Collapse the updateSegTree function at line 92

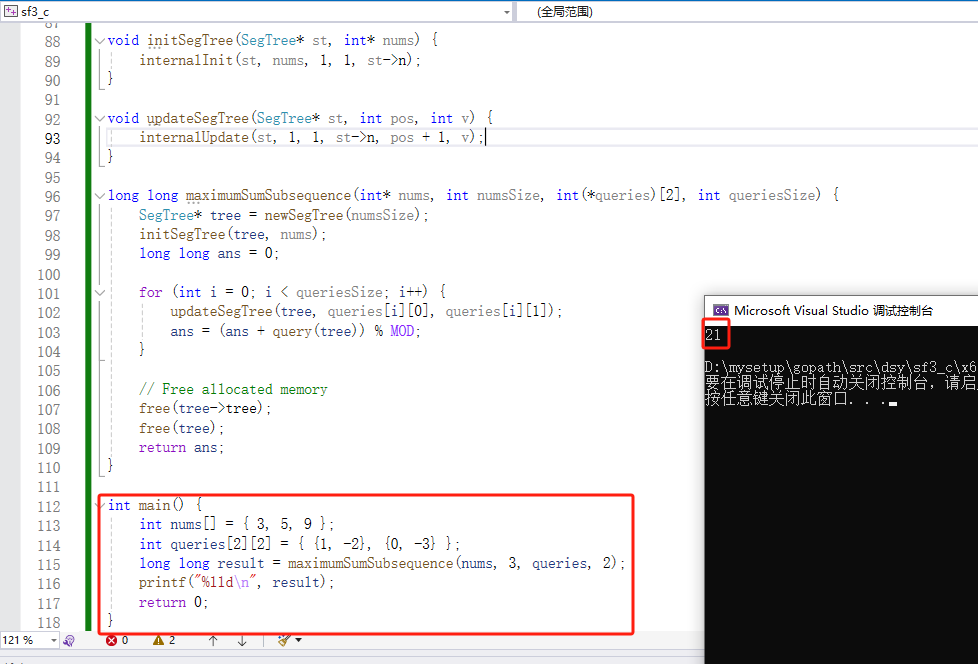[100, 118]
